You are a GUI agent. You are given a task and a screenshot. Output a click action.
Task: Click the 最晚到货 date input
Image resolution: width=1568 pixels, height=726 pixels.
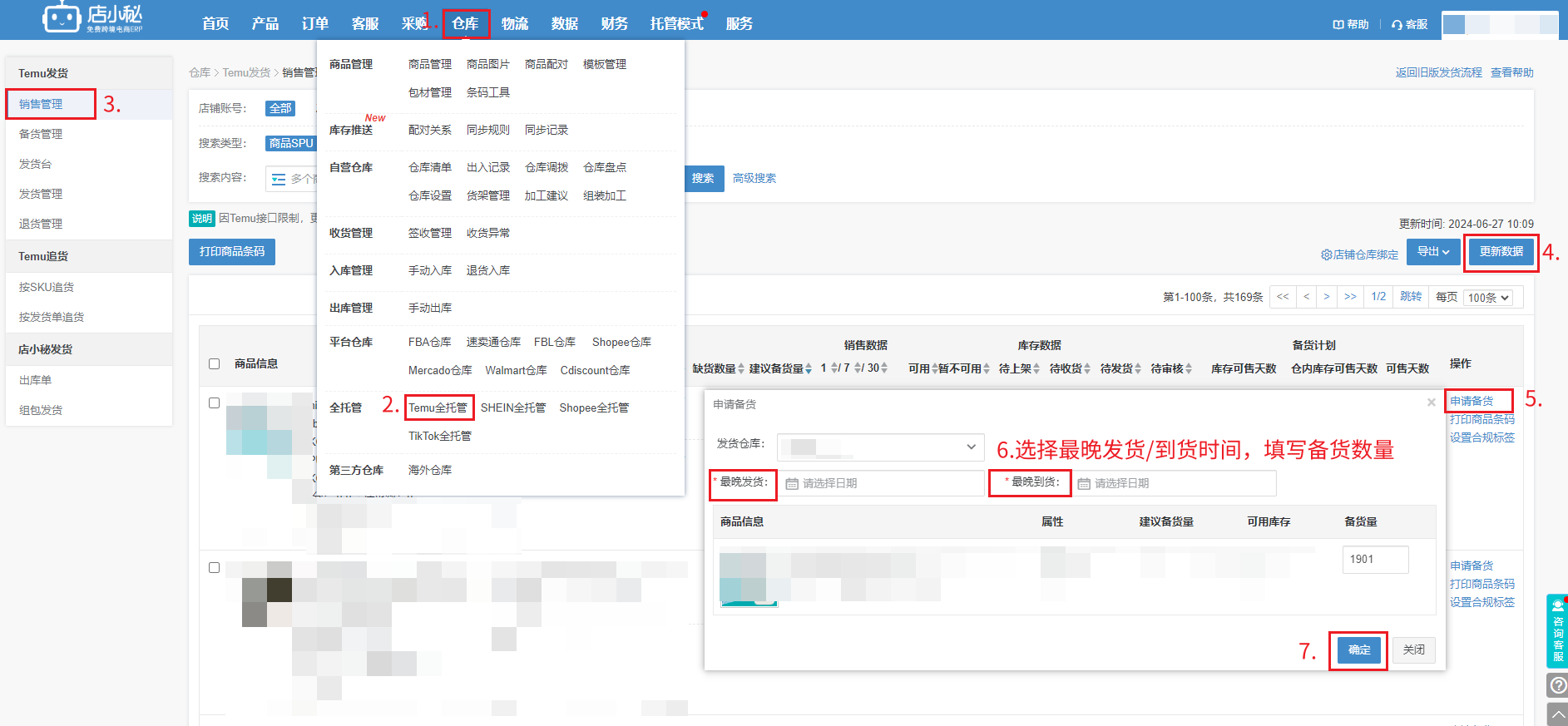pyautogui.click(x=1174, y=483)
